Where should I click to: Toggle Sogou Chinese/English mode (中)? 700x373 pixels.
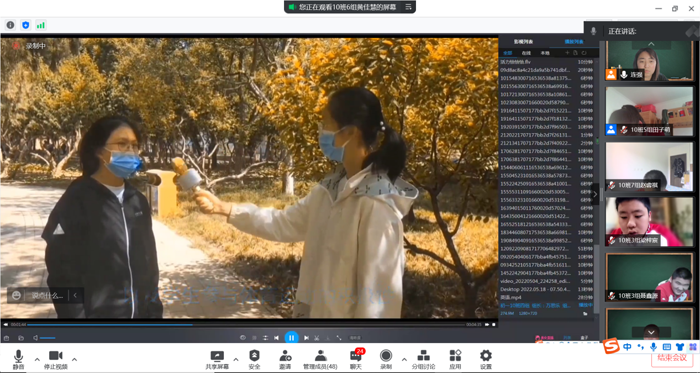pyautogui.click(x=628, y=347)
